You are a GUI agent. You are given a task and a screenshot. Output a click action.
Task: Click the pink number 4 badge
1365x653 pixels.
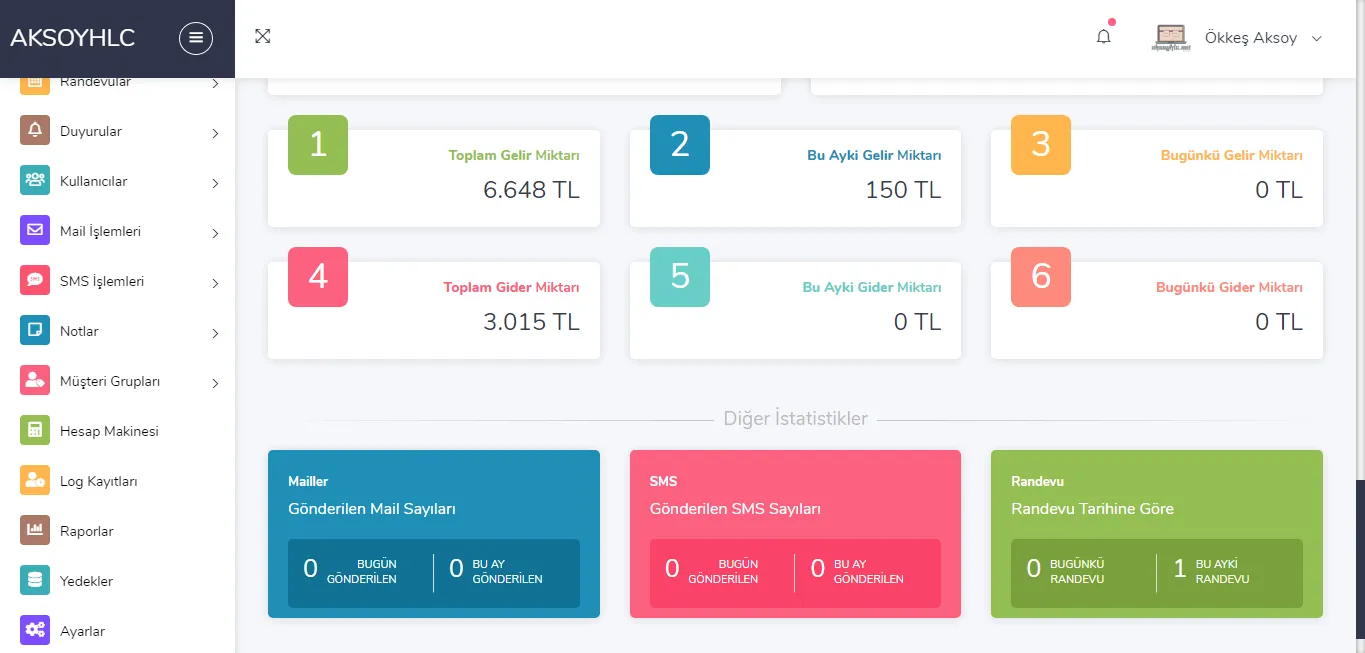point(318,277)
